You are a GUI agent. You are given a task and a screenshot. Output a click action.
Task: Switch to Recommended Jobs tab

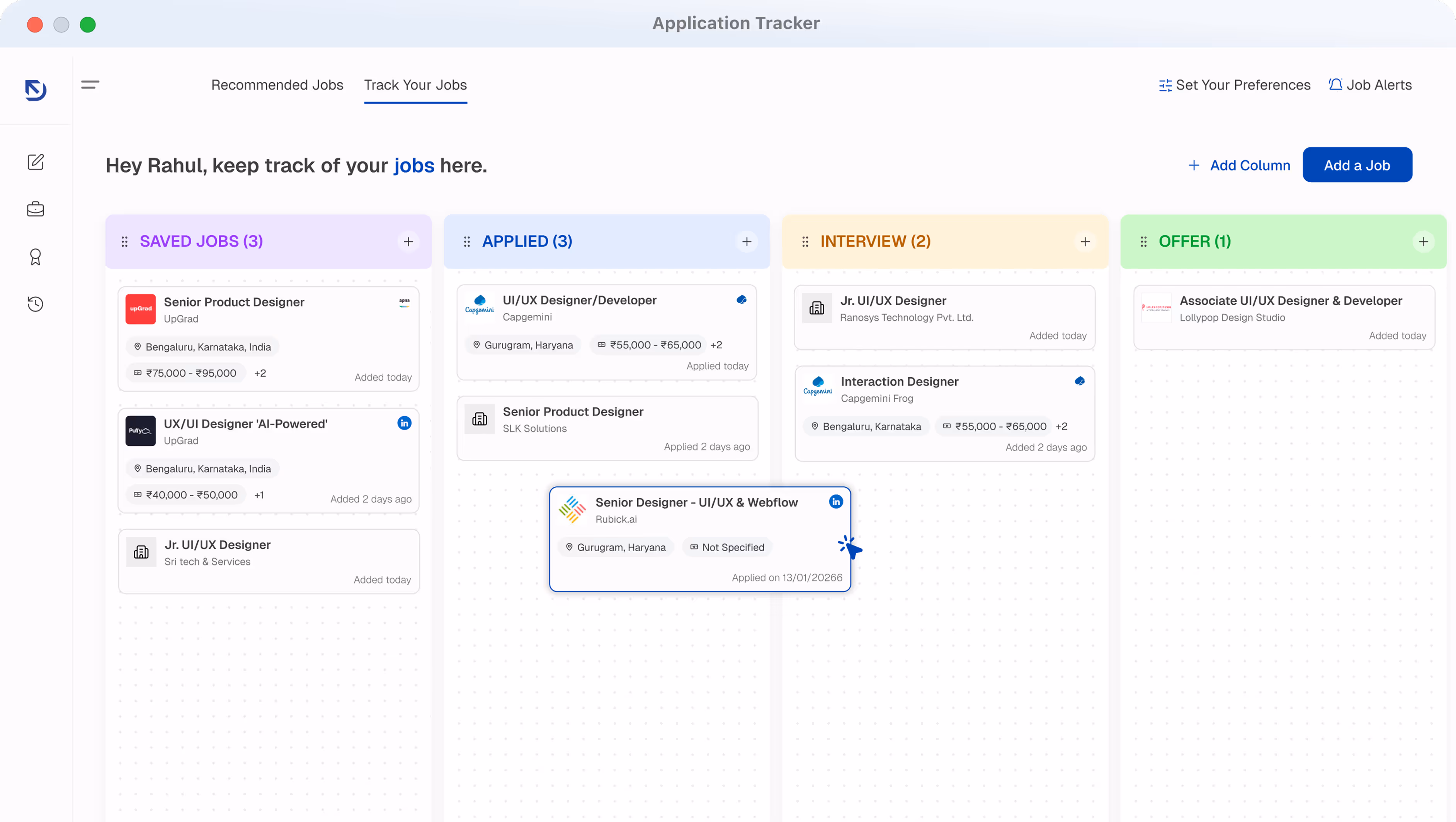pyautogui.click(x=277, y=85)
